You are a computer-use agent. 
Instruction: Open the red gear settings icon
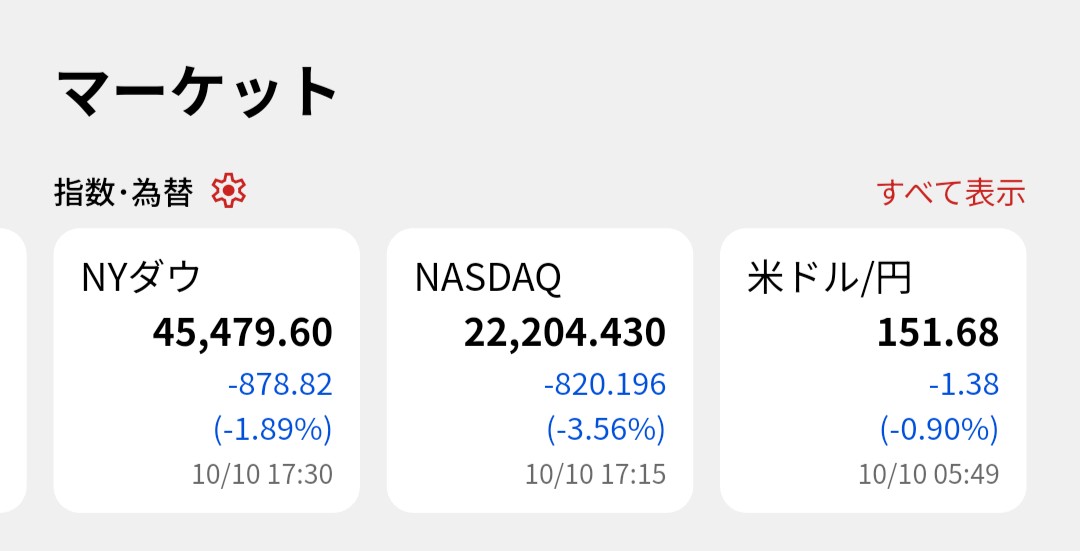(229, 190)
